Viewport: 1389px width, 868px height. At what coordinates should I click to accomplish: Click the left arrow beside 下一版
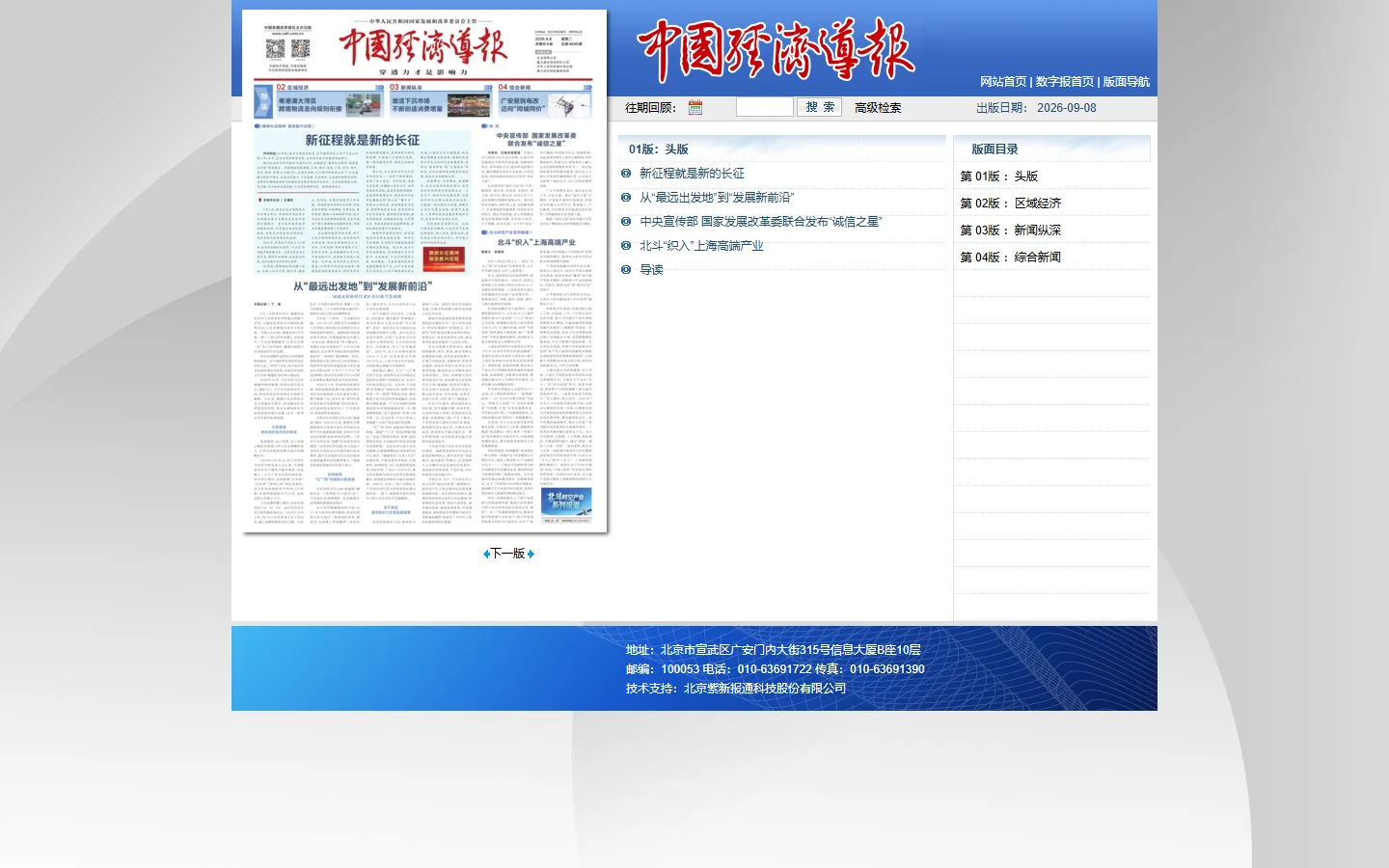click(x=486, y=554)
